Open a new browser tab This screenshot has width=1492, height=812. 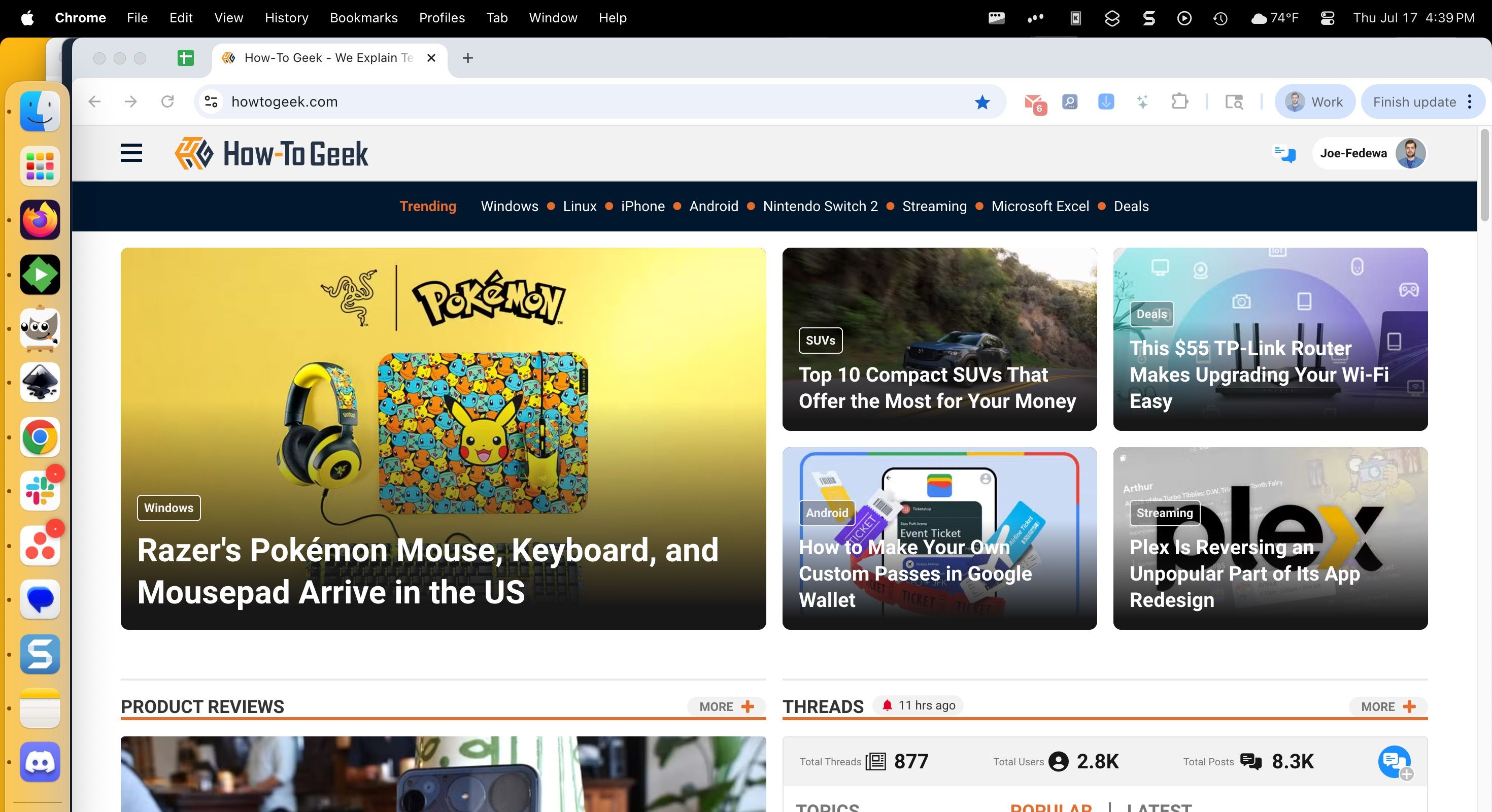468,58
